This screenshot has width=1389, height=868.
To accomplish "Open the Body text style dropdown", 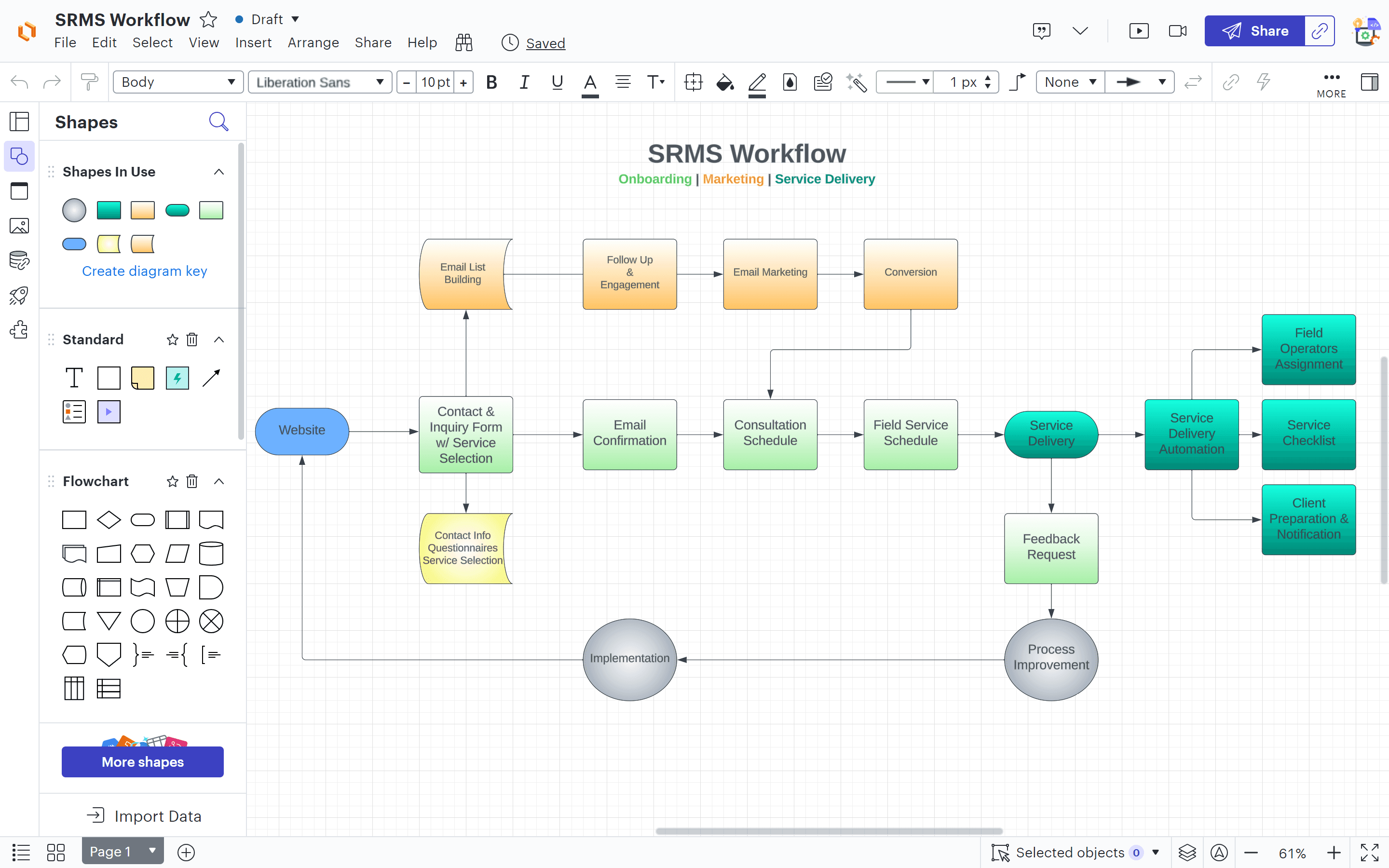I will point(178,82).
